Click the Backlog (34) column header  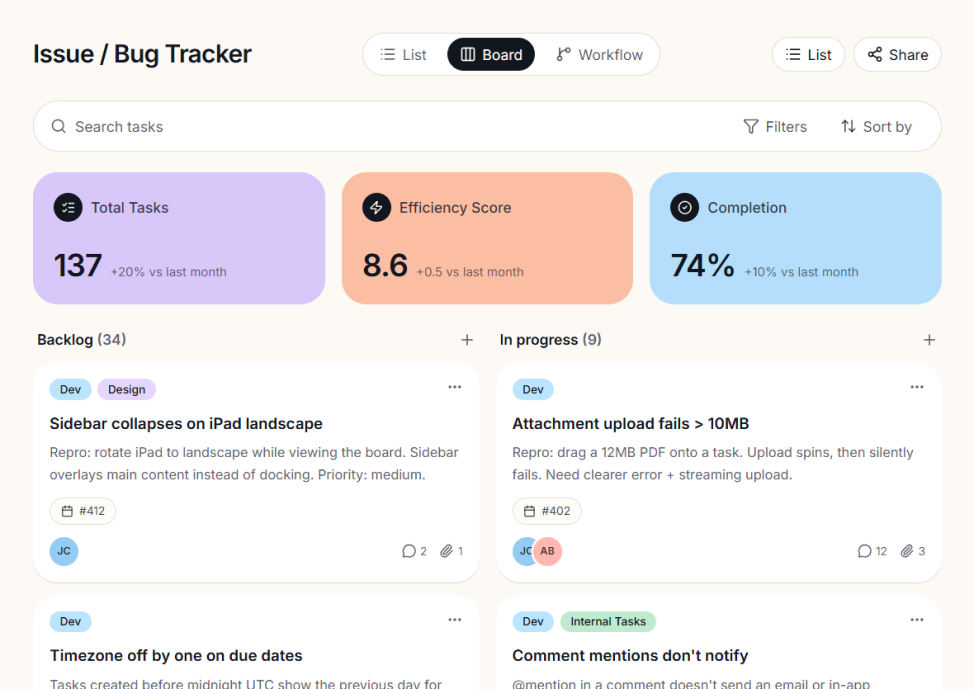(x=81, y=340)
